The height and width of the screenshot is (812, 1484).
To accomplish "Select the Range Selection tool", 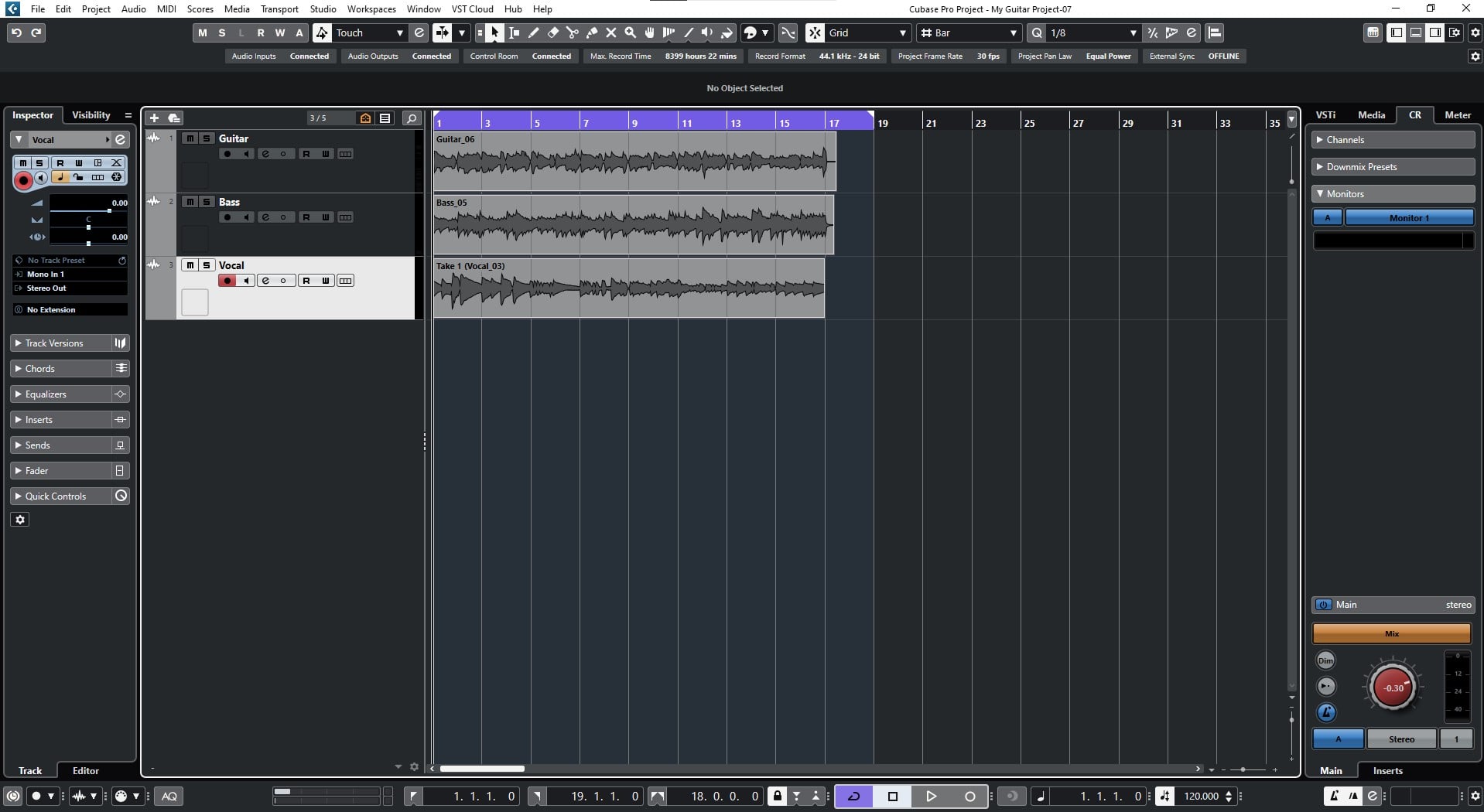I will pyautogui.click(x=515, y=32).
